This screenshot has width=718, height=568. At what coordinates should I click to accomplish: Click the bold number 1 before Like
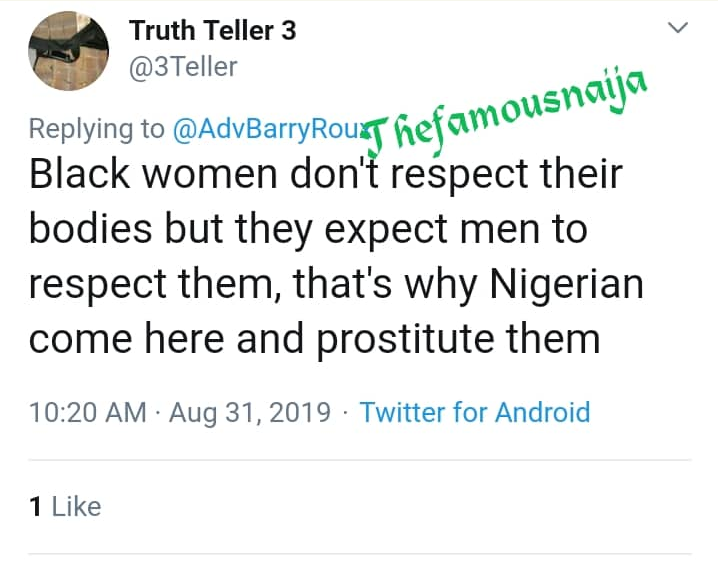click(35, 506)
